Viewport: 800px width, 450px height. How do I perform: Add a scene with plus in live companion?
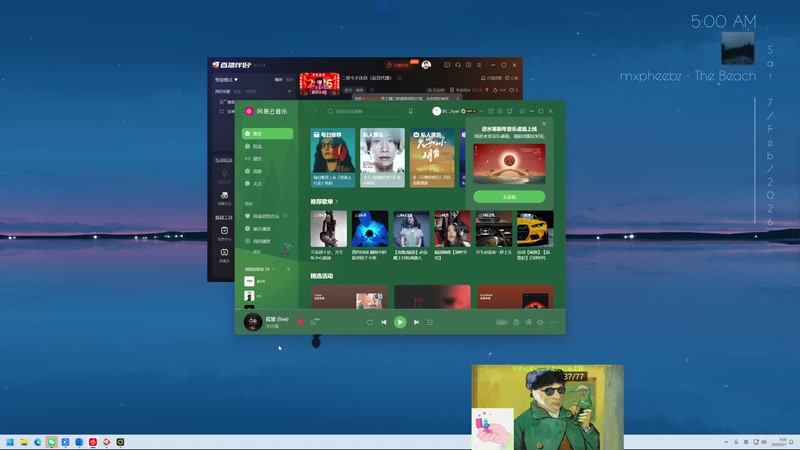pyautogui.click(x=289, y=91)
